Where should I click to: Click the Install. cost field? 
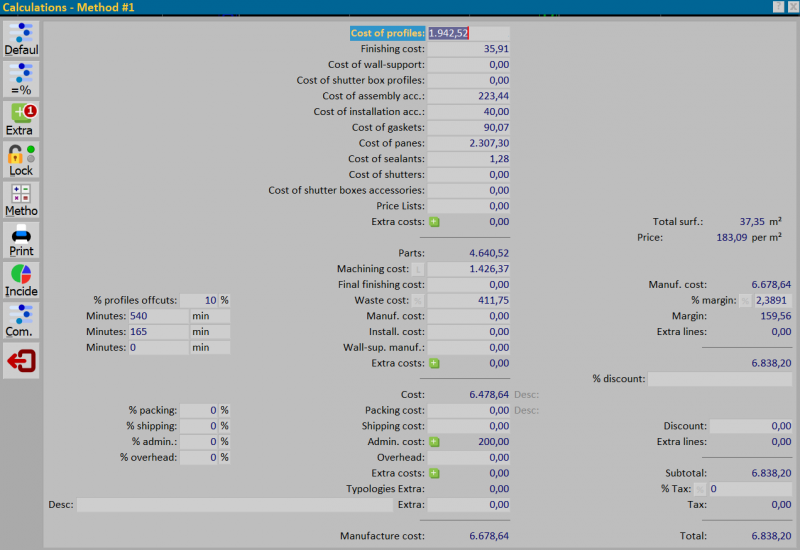point(468,332)
